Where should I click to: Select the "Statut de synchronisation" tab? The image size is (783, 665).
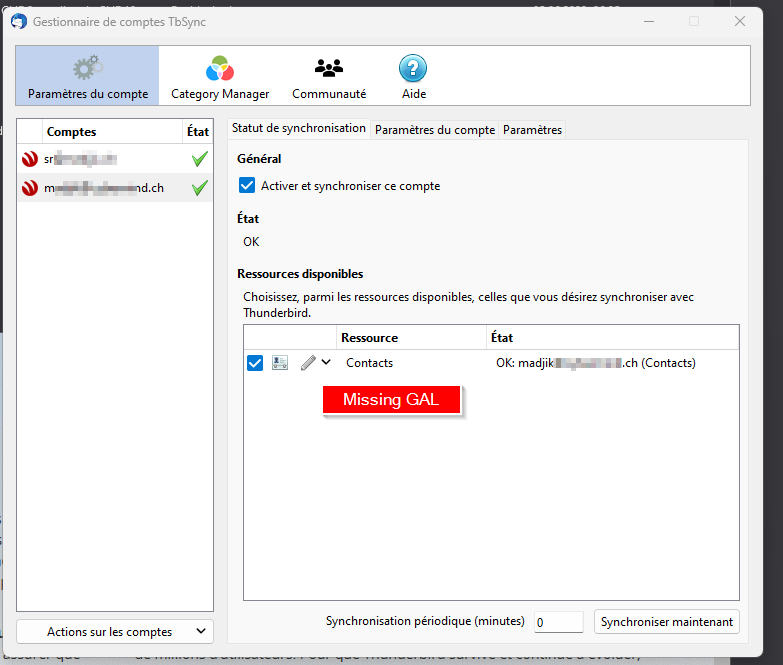(x=298, y=129)
